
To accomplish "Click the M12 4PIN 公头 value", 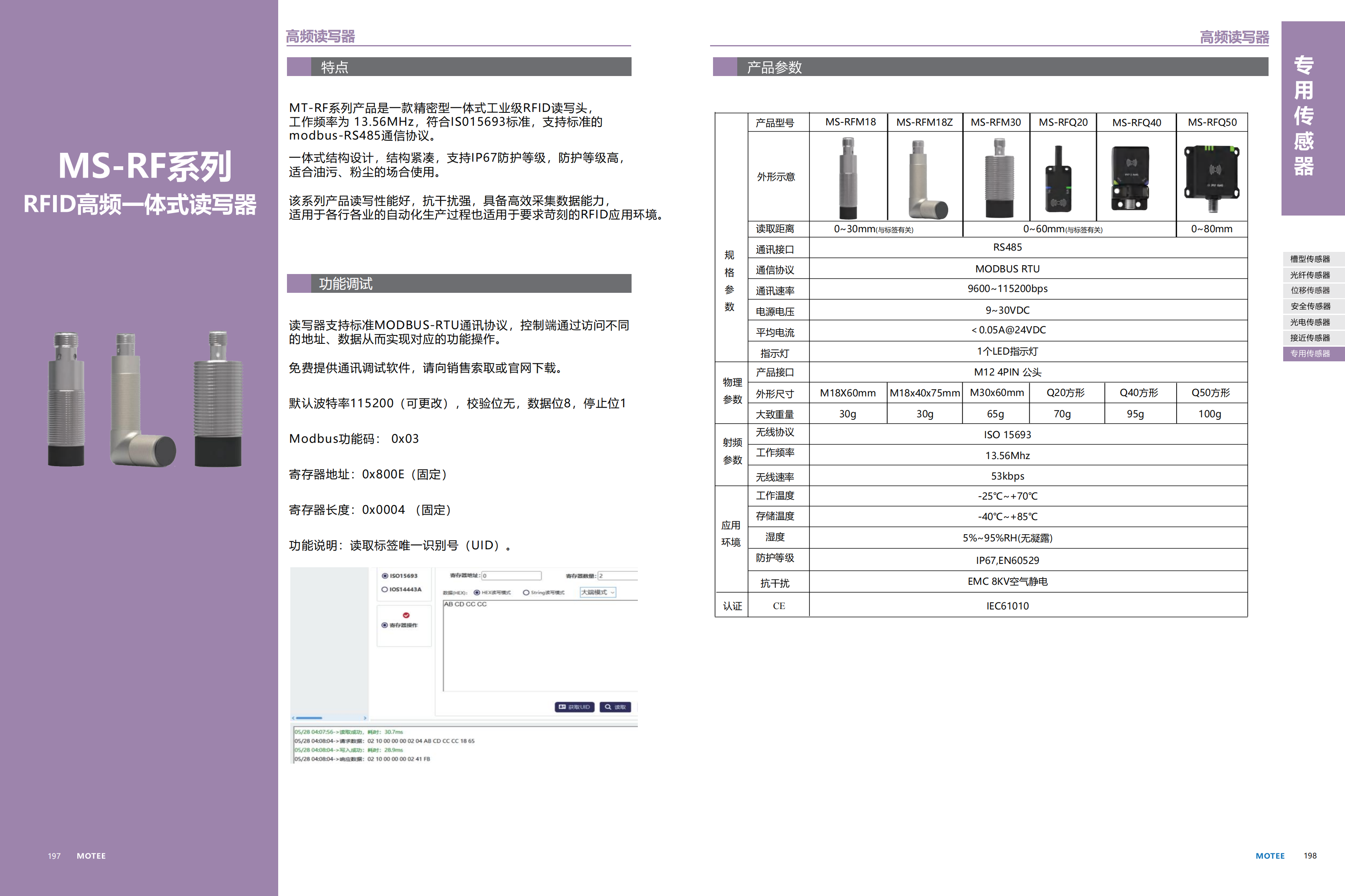I will pyautogui.click(x=1007, y=373).
